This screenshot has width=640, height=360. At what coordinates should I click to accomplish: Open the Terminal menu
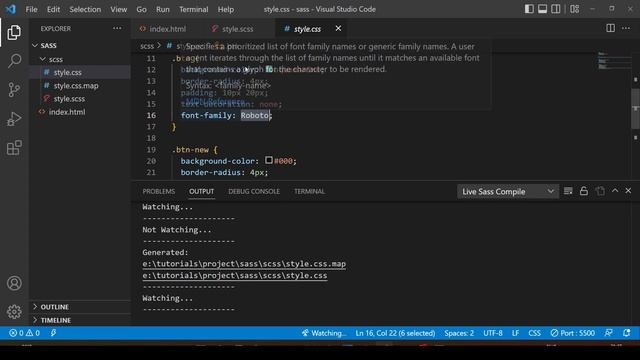click(x=193, y=9)
